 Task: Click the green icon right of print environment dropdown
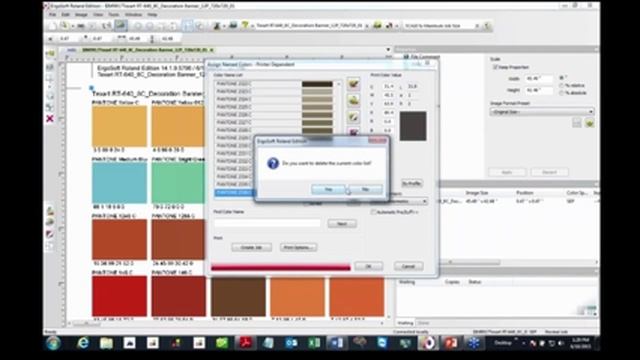click(x=378, y=26)
